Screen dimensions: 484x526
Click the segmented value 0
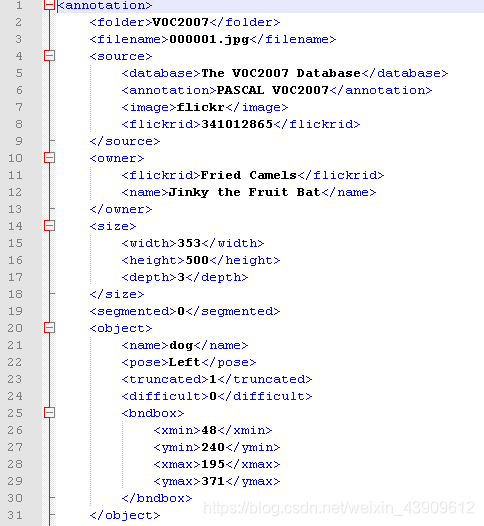181,312
